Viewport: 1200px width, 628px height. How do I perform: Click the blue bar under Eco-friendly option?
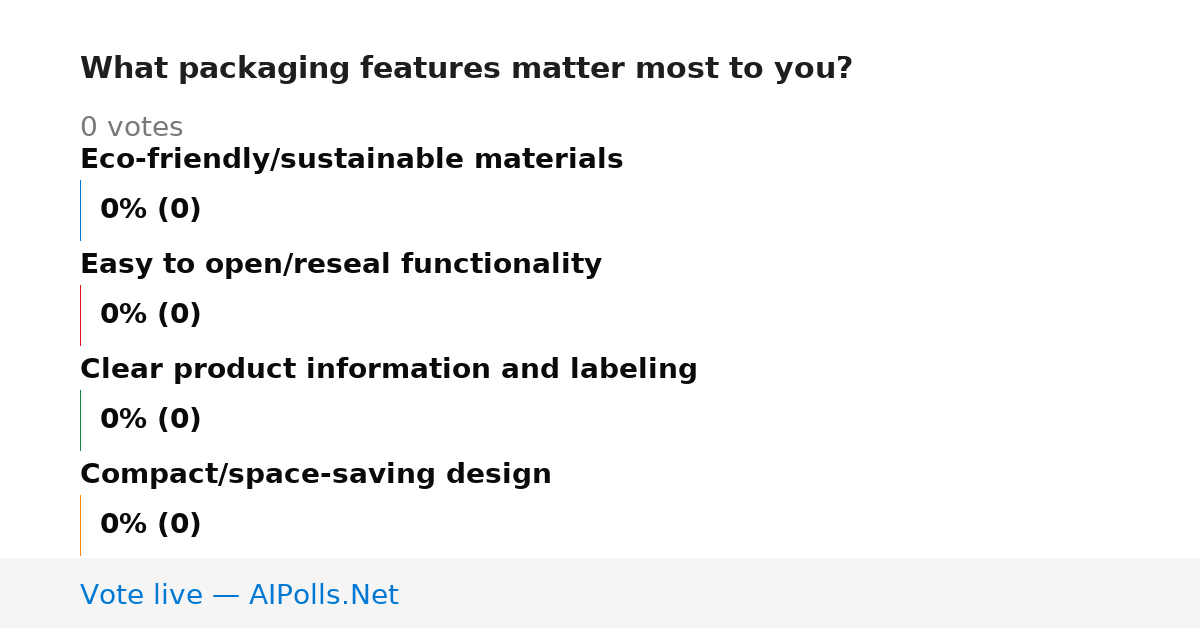coord(80,210)
